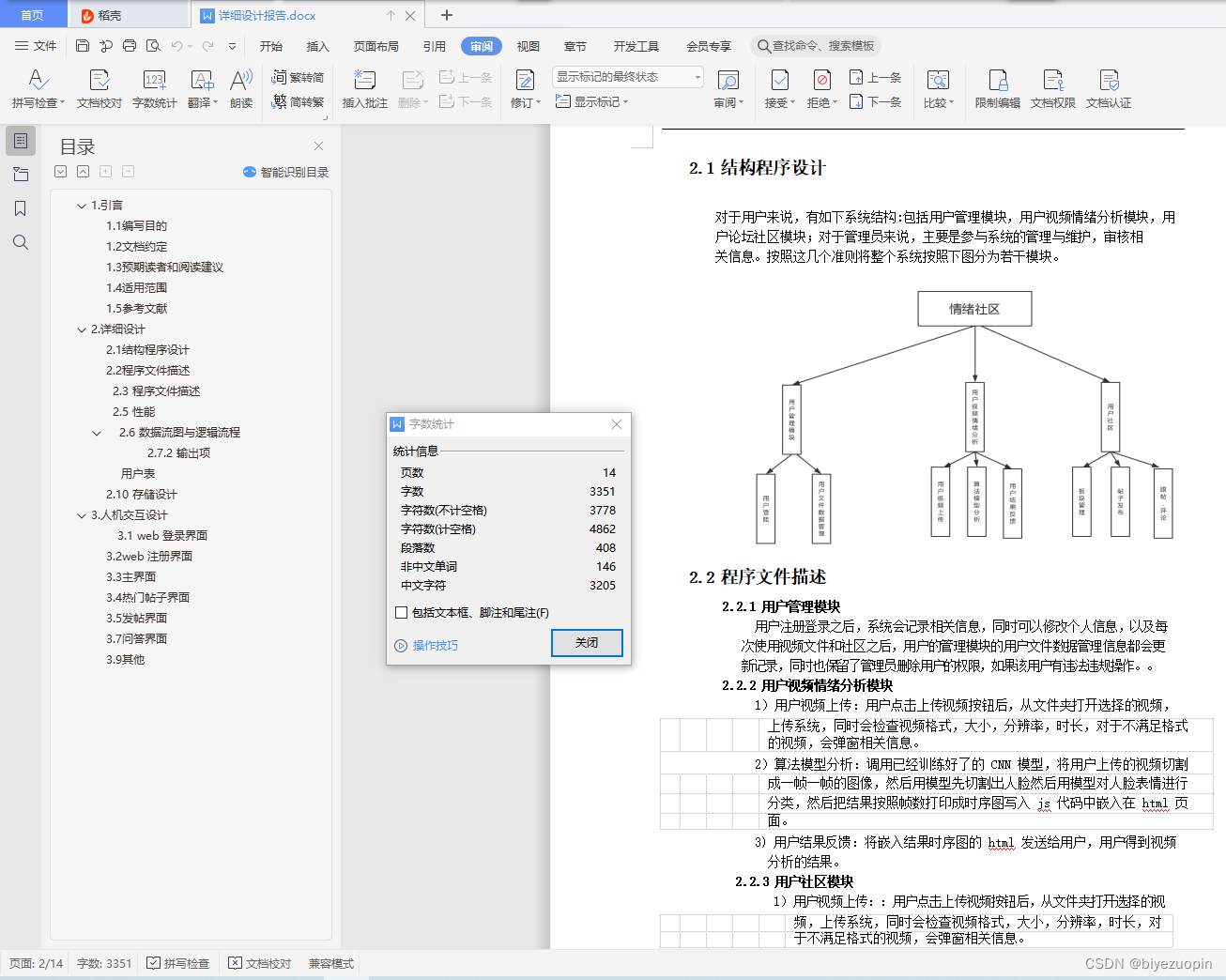Close the 目录 panel

coord(318,145)
